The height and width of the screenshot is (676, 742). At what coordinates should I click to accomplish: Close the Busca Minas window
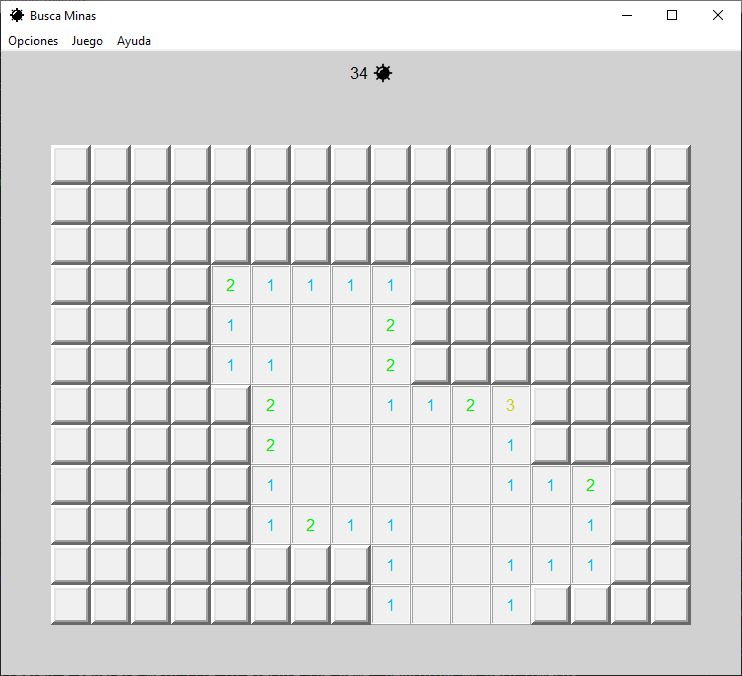point(718,15)
